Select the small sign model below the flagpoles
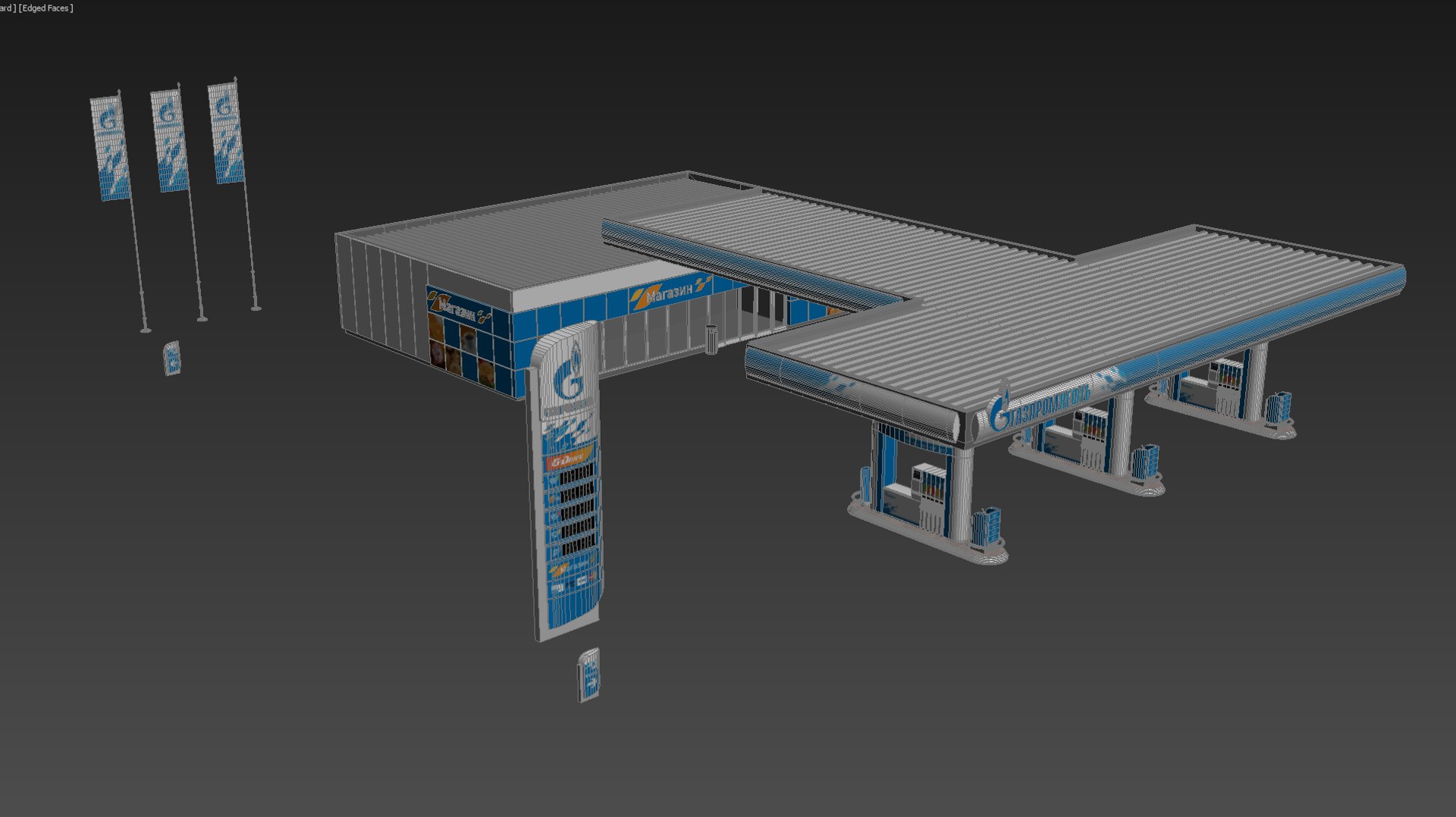 coord(172,358)
